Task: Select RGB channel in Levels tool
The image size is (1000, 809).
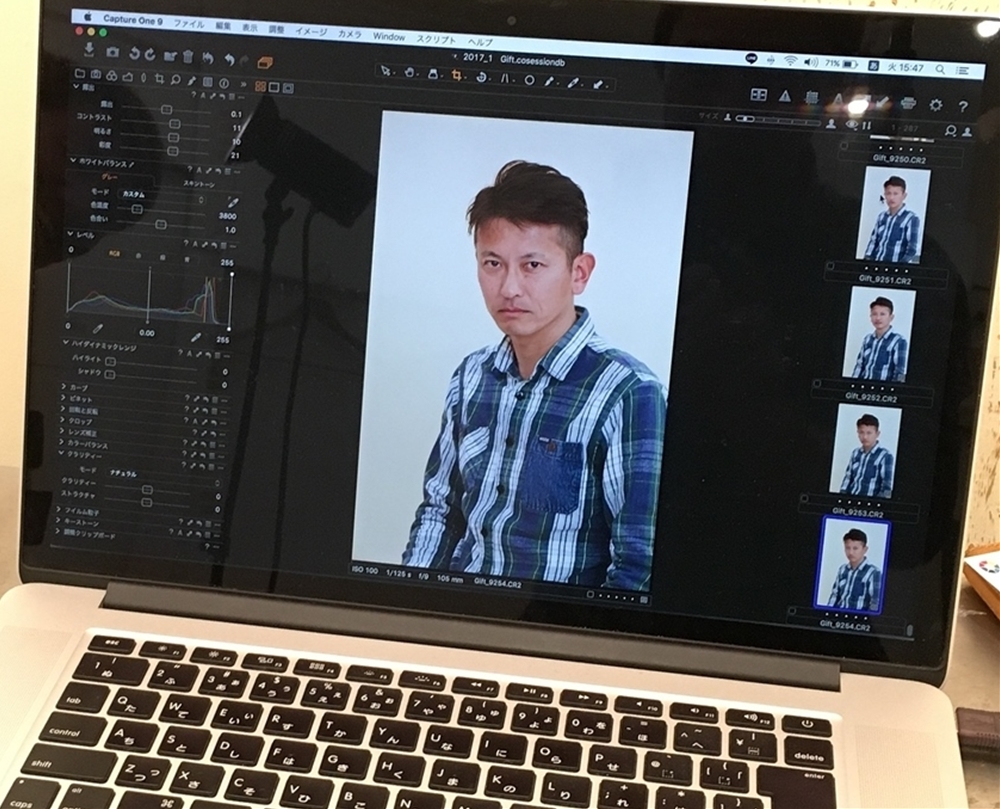Action: tap(115, 253)
